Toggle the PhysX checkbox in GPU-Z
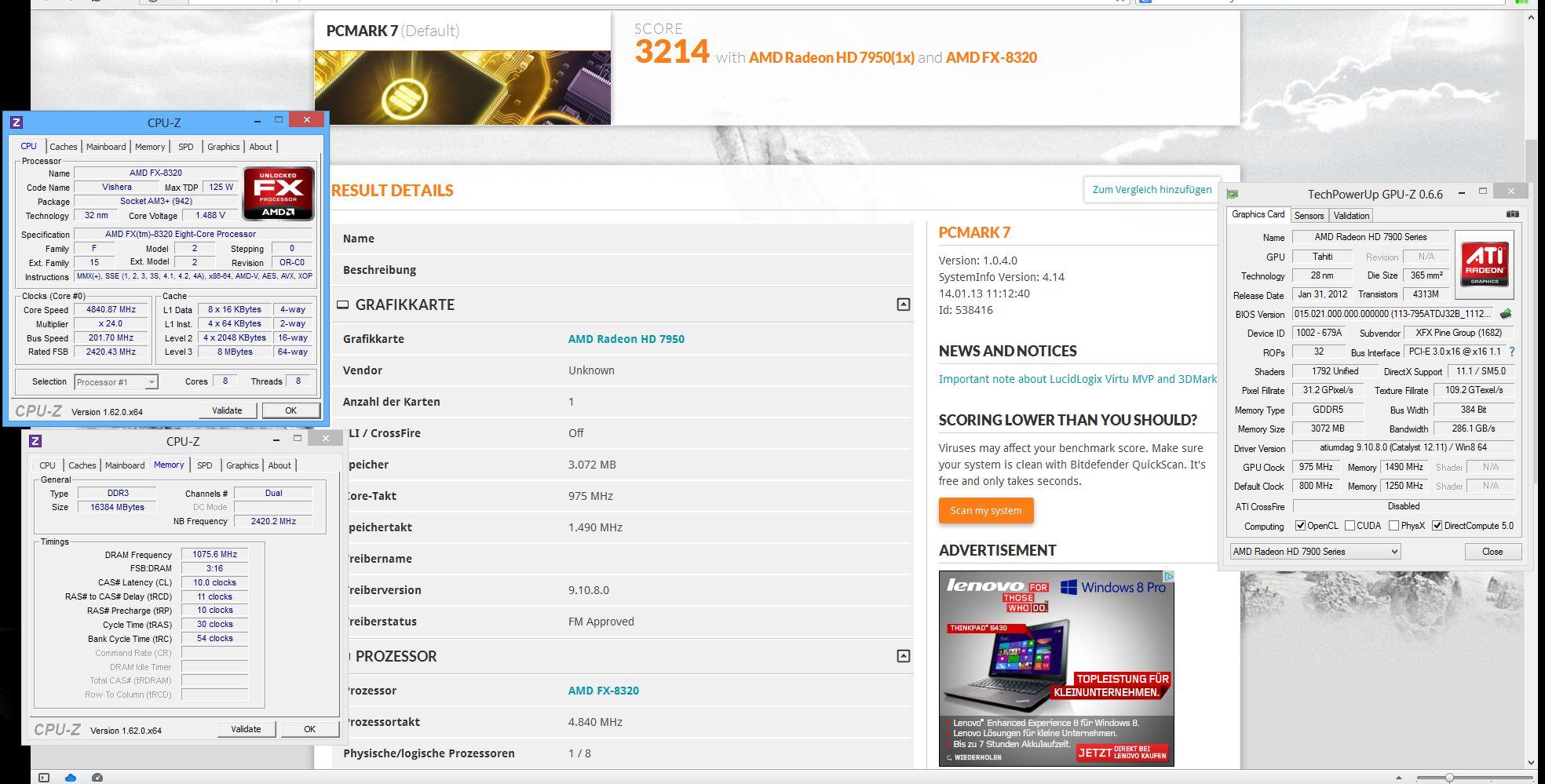1545x784 pixels. [x=1393, y=526]
